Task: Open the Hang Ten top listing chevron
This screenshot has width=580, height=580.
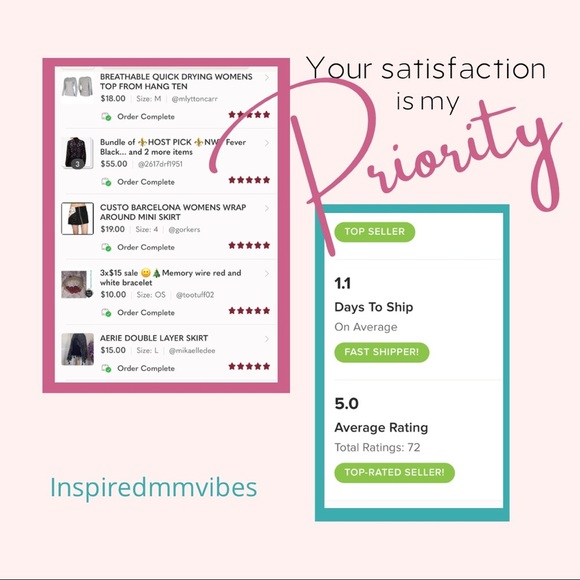Action: tap(267, 78)
